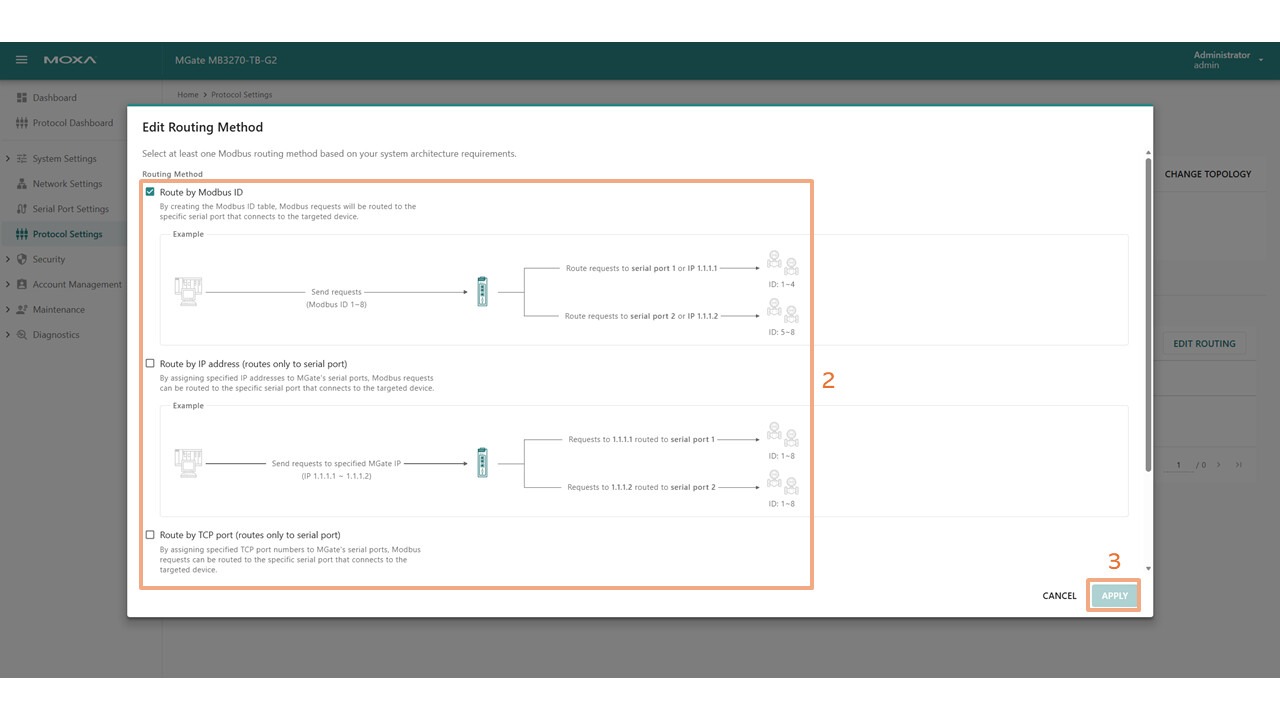Click the Network Settings icon
Image resolution: width=1280 pixels, height=720 pixels.
click(22, 184)
